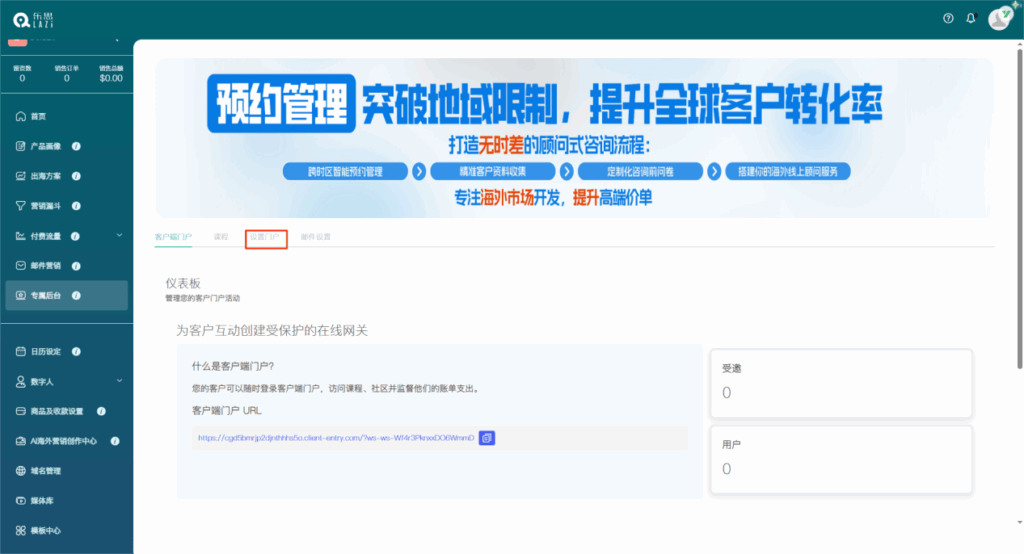Click the info icon beside AI海外营销创作中心
The height and width of the screenshot is (554, 1024).
click(x=115, y=441)
